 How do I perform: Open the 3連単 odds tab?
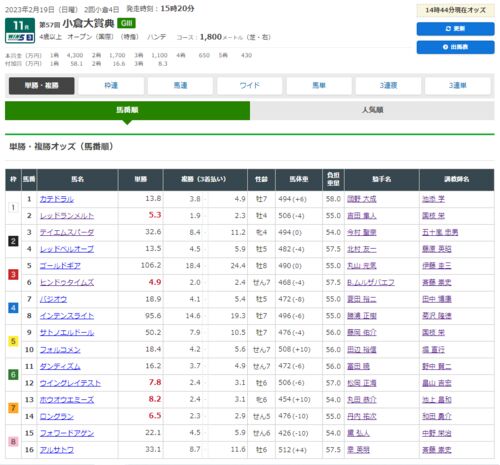point(458,86)
